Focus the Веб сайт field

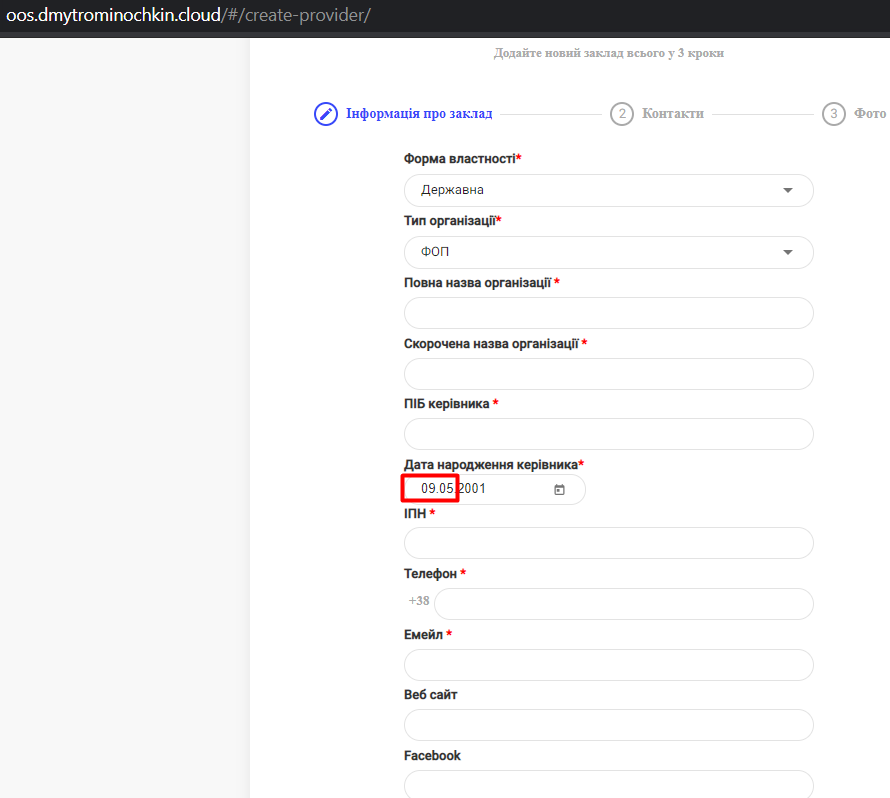tap(608, 725)
